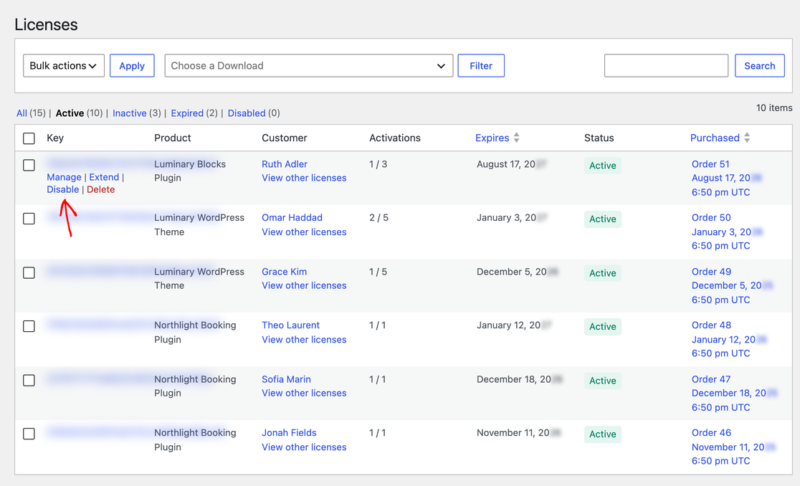The height and width of the screenshot is (486, 800).
Task: Click the Filter button
Action: point(481,66)
